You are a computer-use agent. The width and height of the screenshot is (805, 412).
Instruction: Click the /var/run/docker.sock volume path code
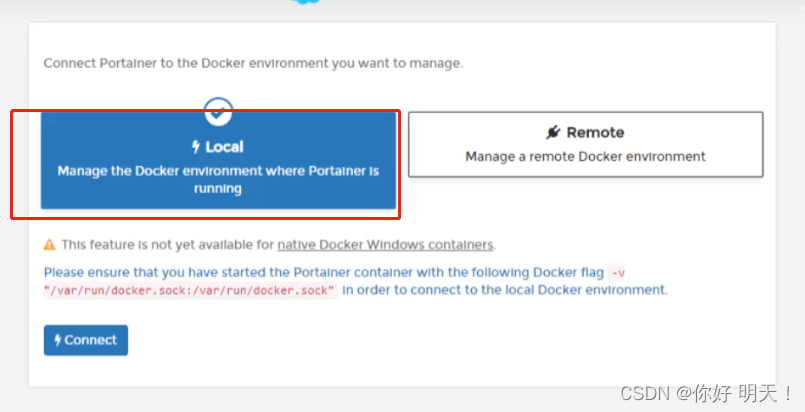pyautogui.click(x=190, y=290)
